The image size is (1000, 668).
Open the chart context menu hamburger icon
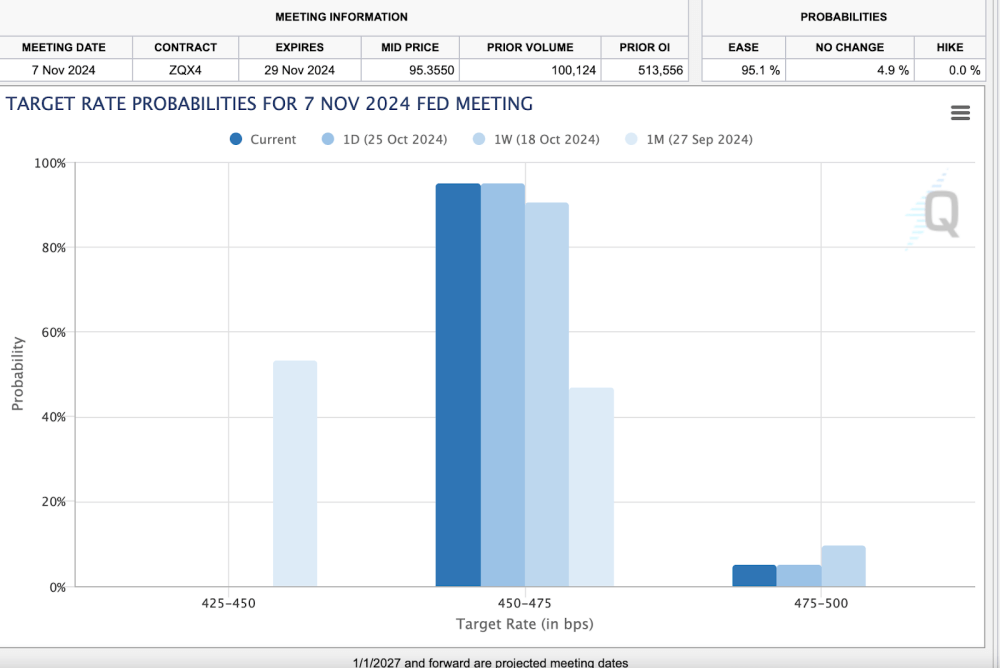[960, 113]
